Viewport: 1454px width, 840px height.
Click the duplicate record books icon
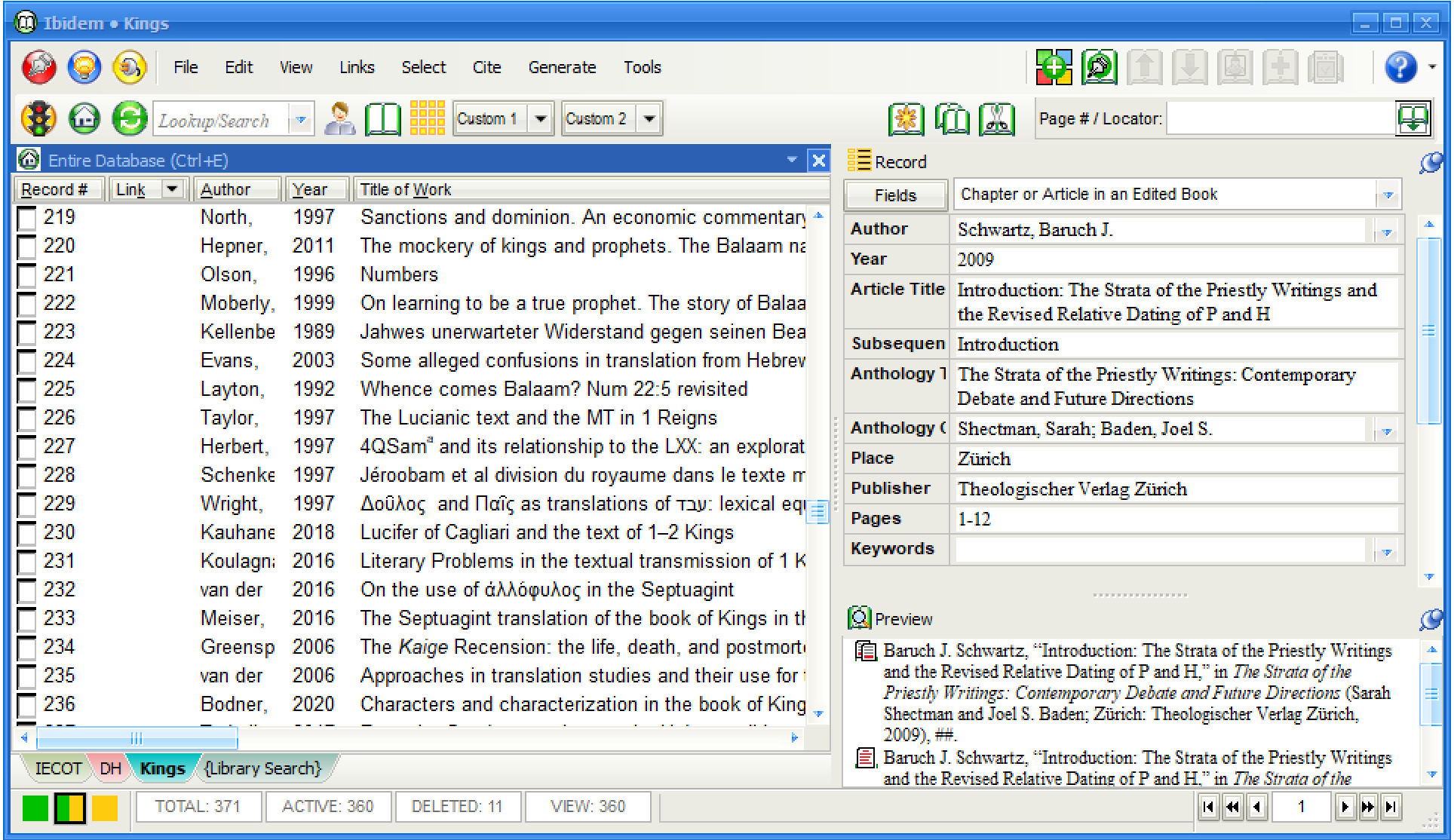pos(952,119)
